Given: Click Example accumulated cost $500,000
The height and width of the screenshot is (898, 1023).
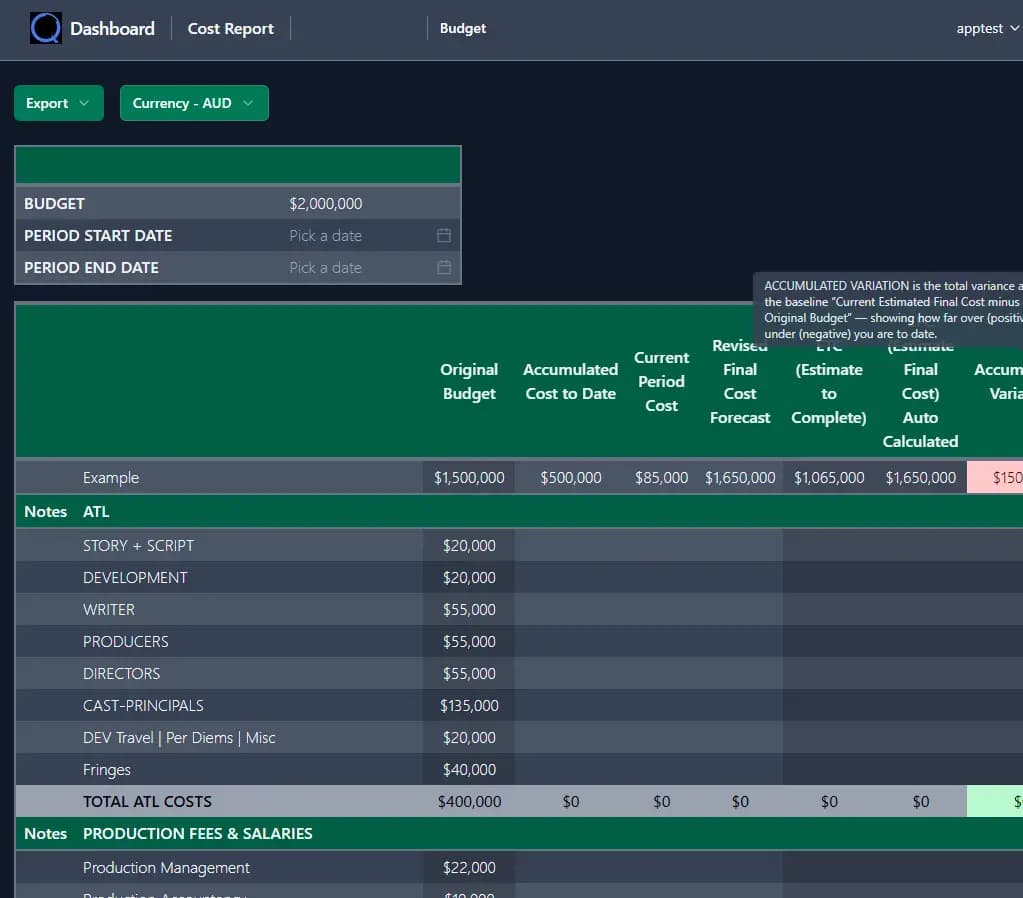Looking at the screenshot, I should pos(570,478).
